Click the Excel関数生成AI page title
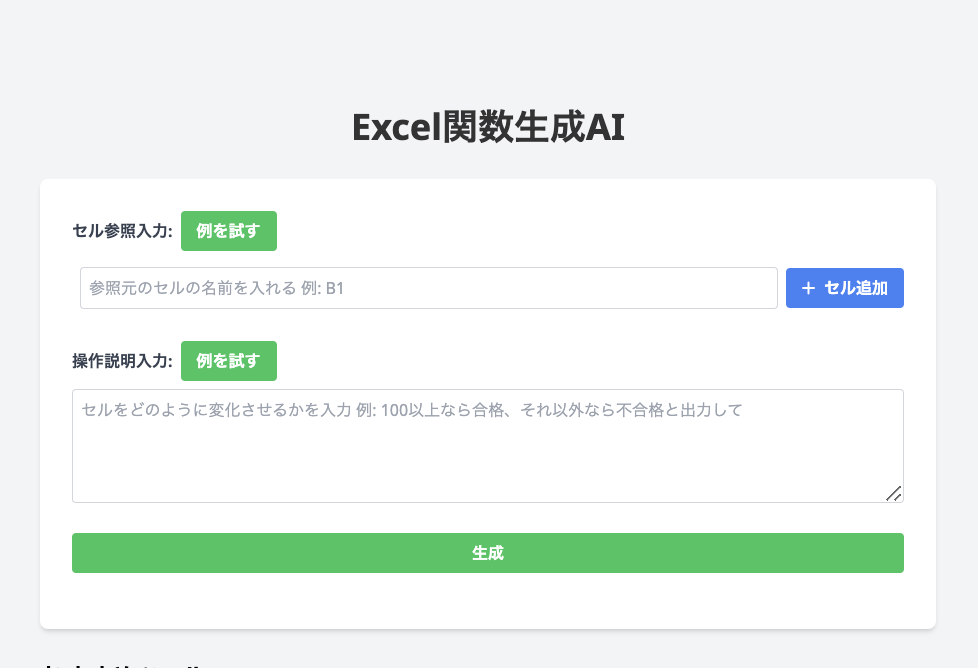This screenshot has height=668, width=978. coord(488,128)
